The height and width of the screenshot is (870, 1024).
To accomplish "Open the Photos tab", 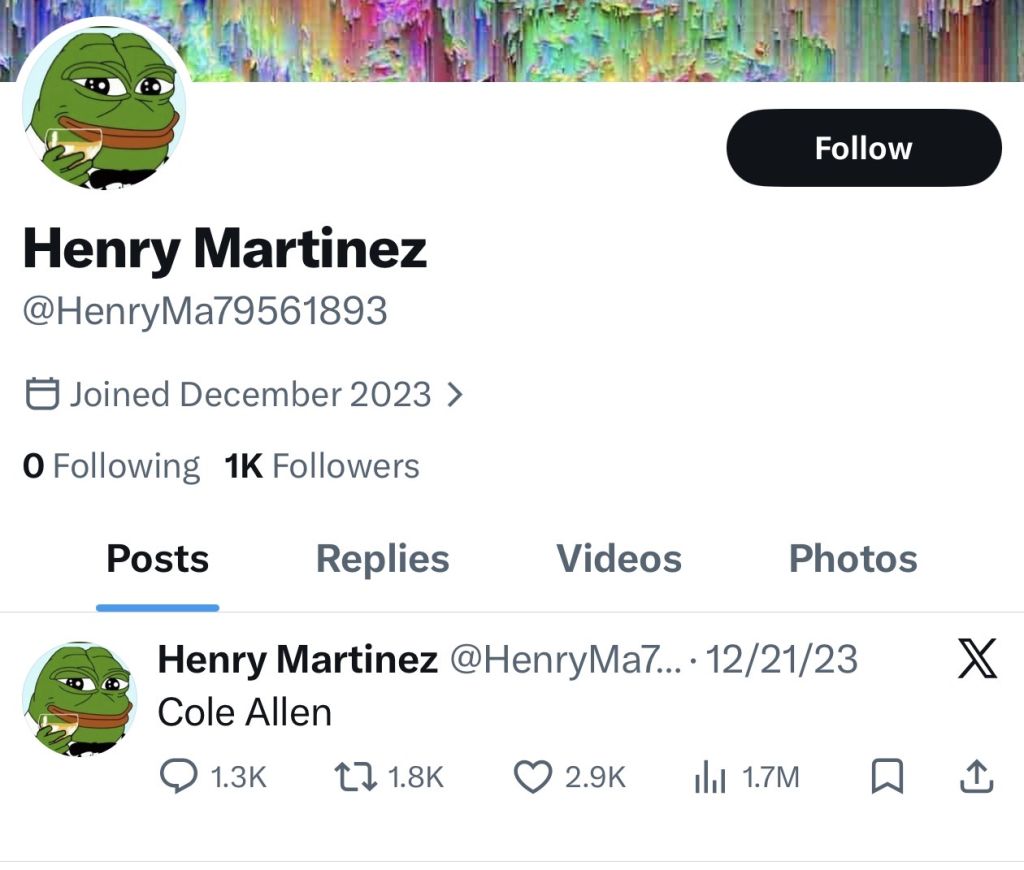I will (x=852, y=558).
